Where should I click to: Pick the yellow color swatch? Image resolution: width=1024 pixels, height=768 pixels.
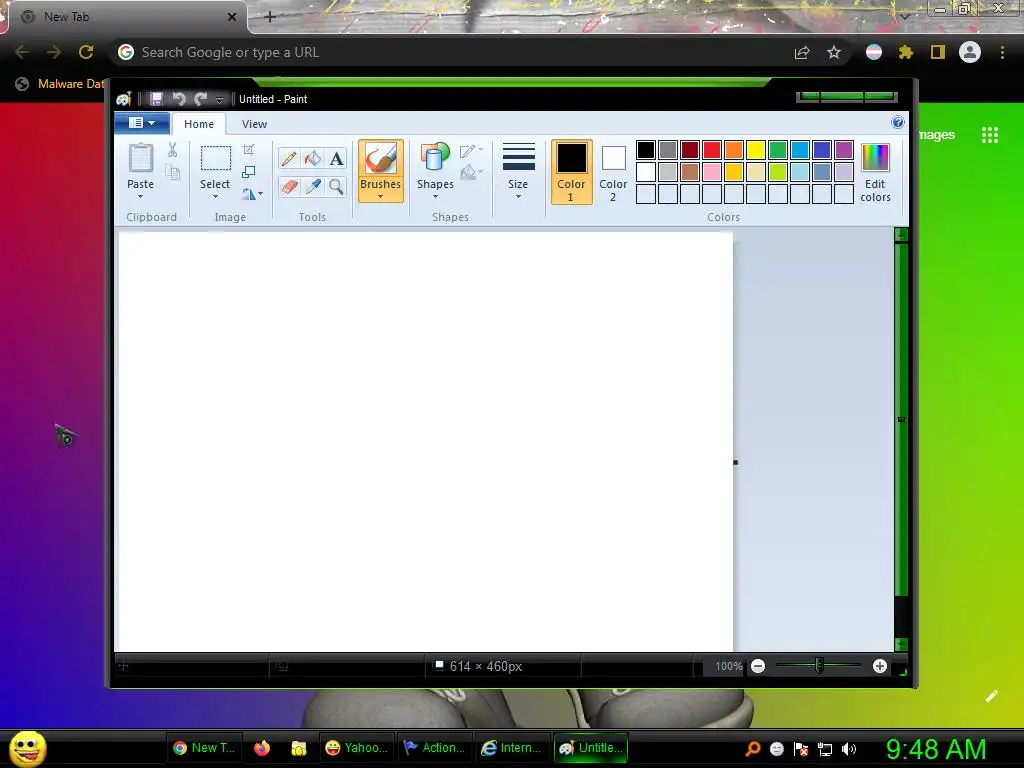756,150
